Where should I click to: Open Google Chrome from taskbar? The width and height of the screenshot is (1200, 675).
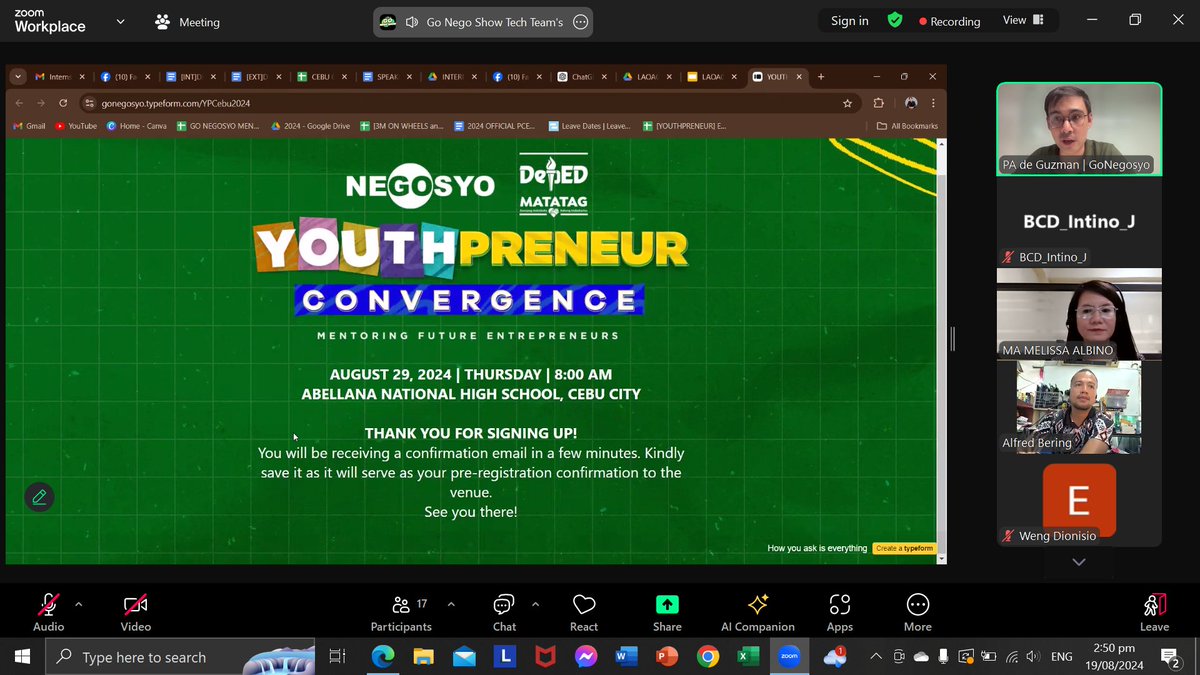(708, 657)
